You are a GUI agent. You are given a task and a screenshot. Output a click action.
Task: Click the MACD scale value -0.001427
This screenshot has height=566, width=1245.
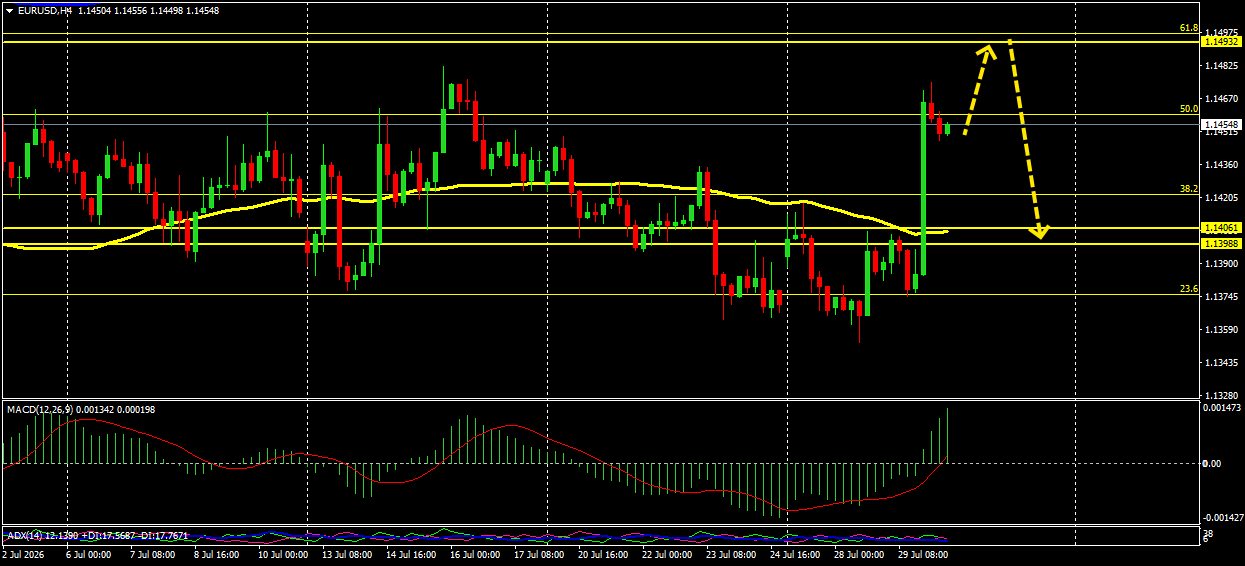(x=1221, y=517)
